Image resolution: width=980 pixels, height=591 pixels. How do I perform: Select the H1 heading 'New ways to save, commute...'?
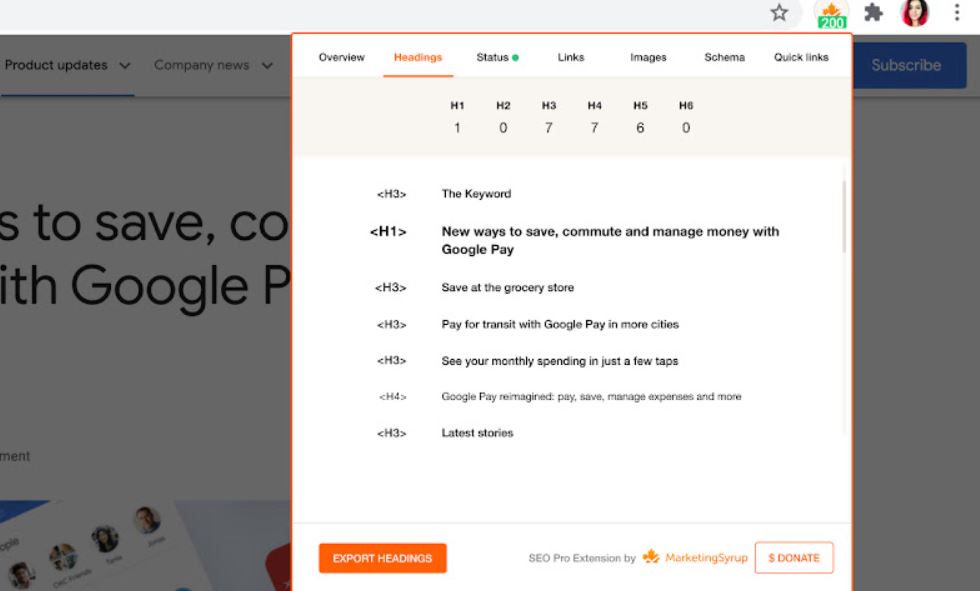pyautogui.click(x=611, y=241)
